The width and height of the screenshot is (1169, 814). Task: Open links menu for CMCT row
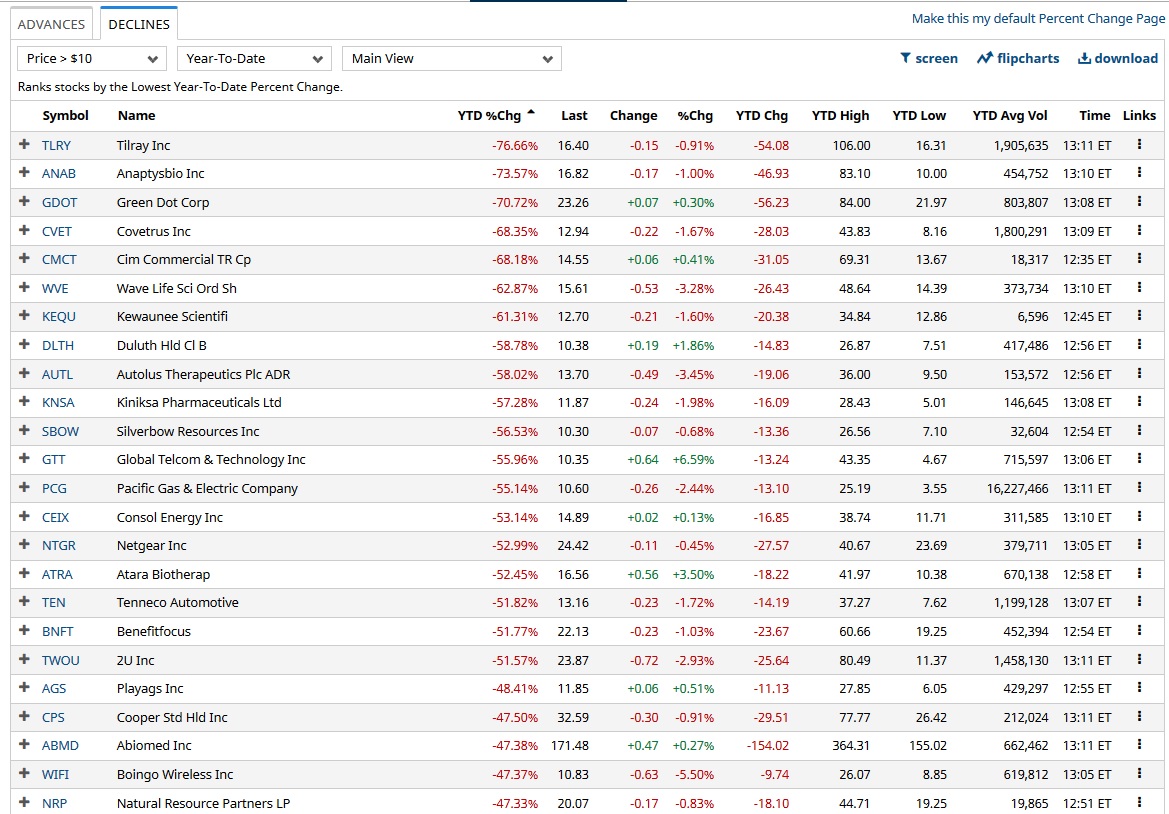pyautogui.click(x=1139, y=259)
